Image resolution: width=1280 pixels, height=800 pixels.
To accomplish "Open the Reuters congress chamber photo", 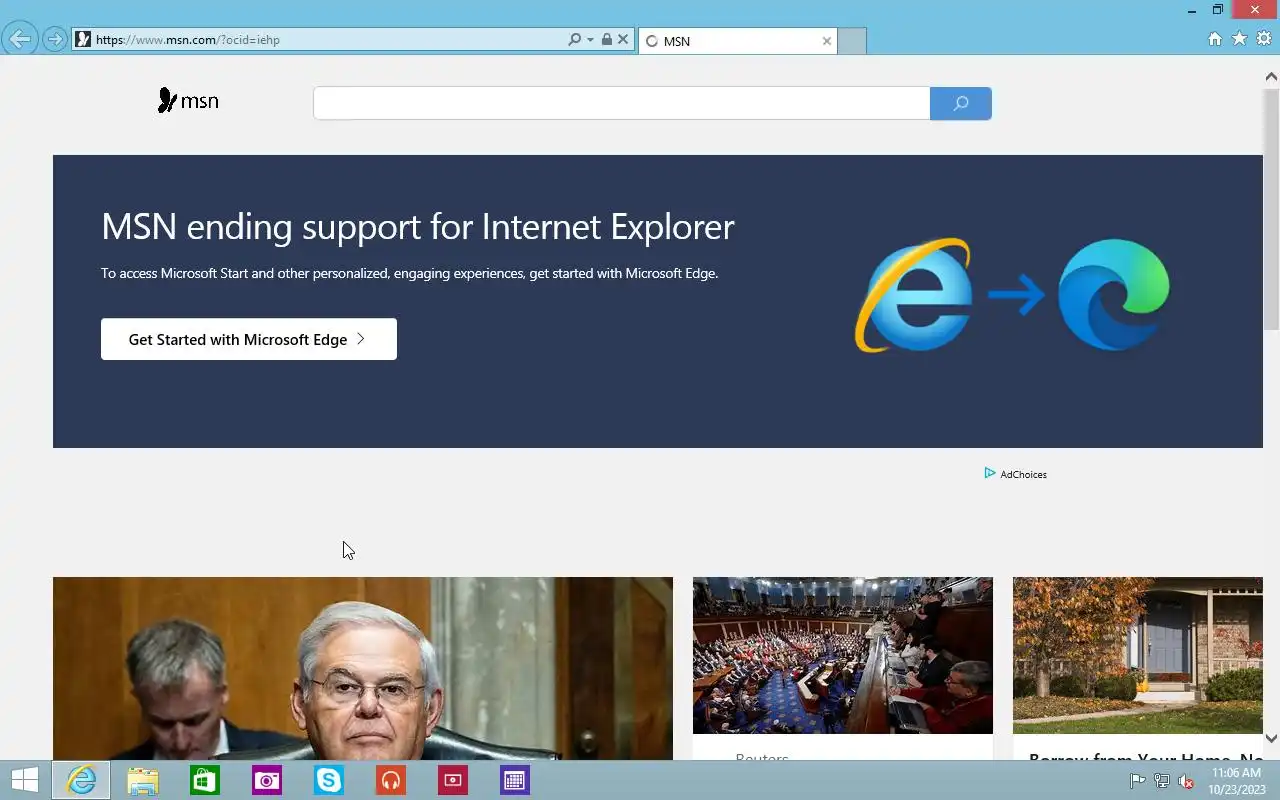I will pos(843,655).
